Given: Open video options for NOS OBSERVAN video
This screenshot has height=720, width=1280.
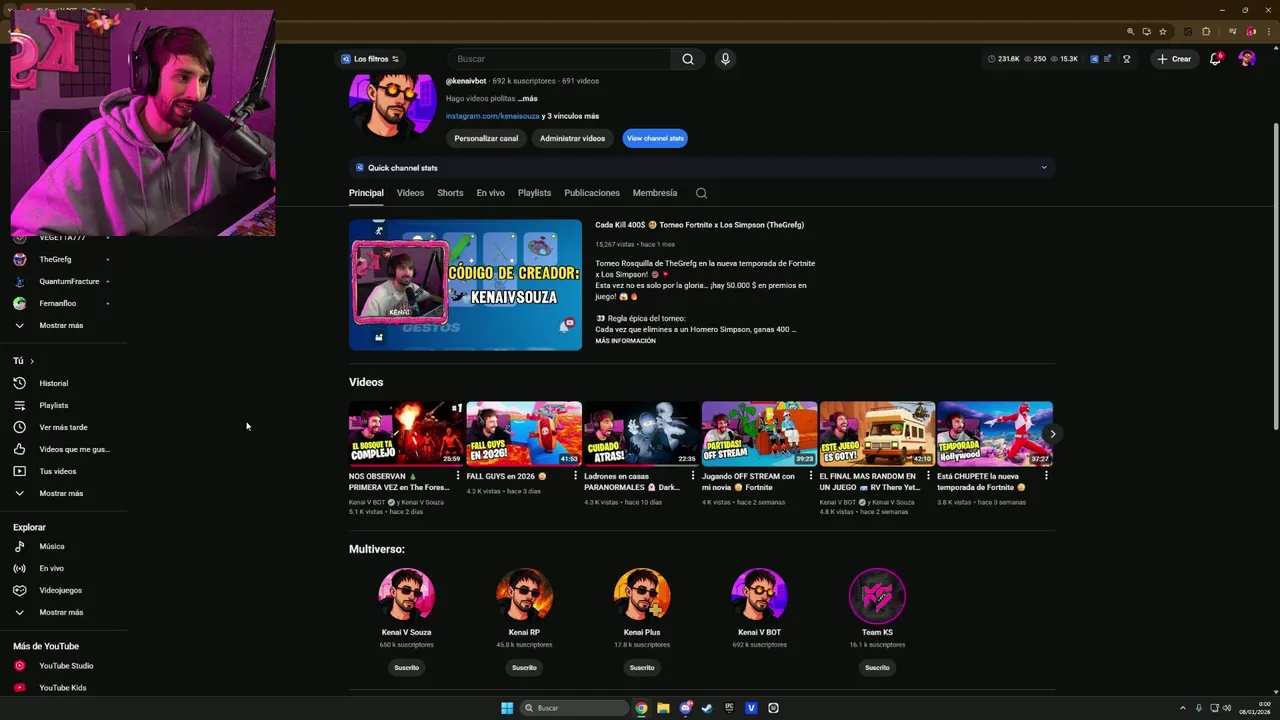Looking at the screenshot, I should click(x=458, y=476).
